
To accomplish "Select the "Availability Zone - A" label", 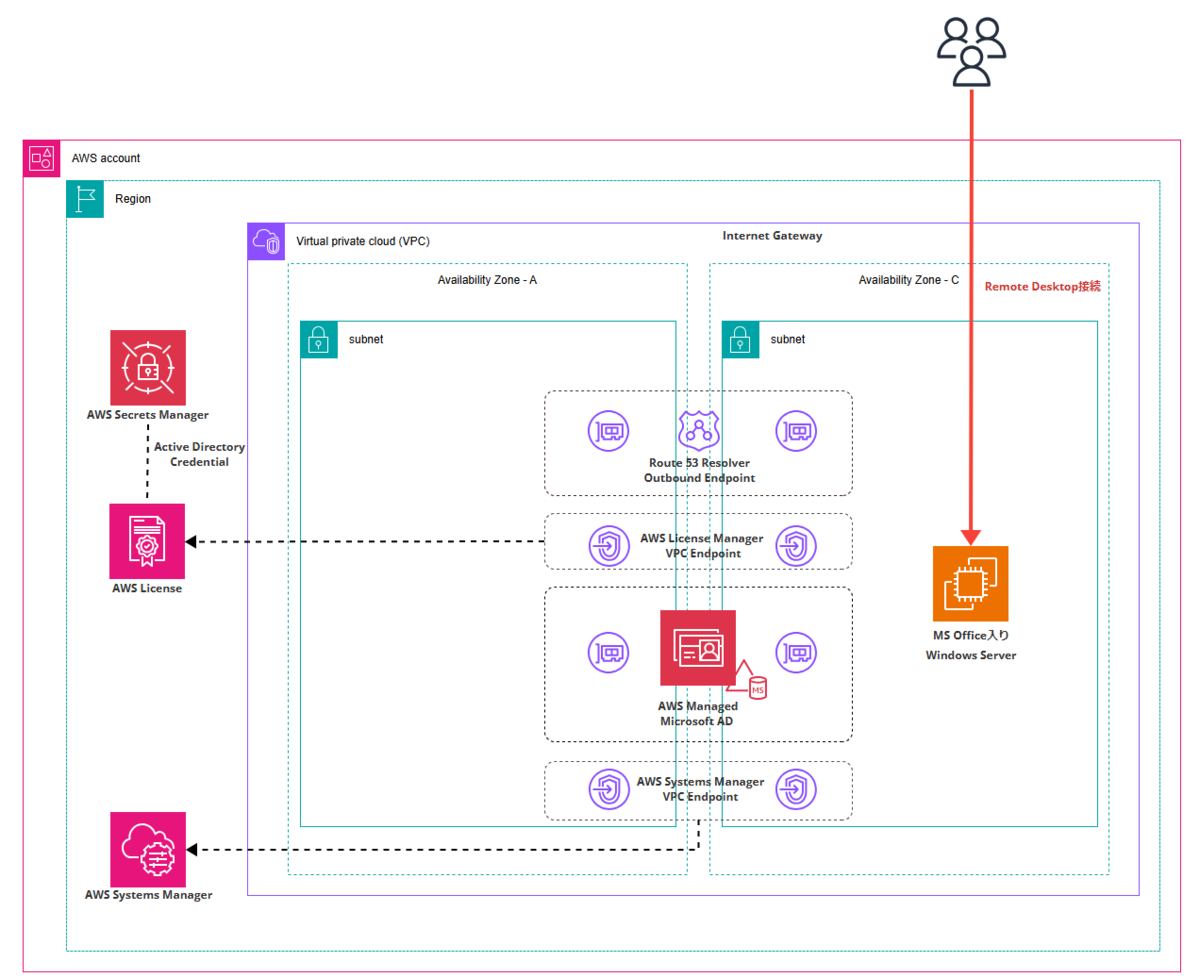I will (487, 280).
